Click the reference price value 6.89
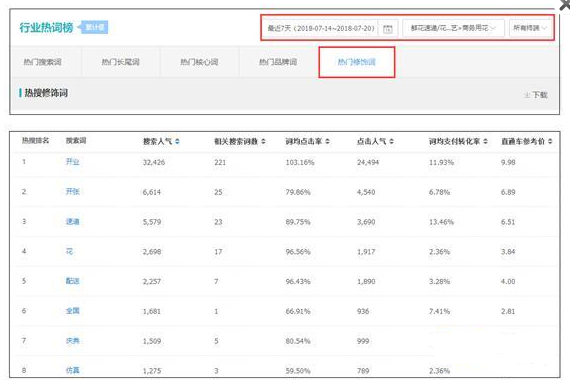 [x=508, y=192]
